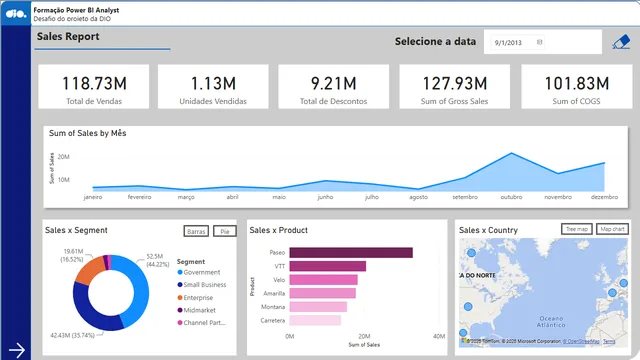Click the Velo bar in Sales x Product
This screenshot has width=640, height=360.
324,280
